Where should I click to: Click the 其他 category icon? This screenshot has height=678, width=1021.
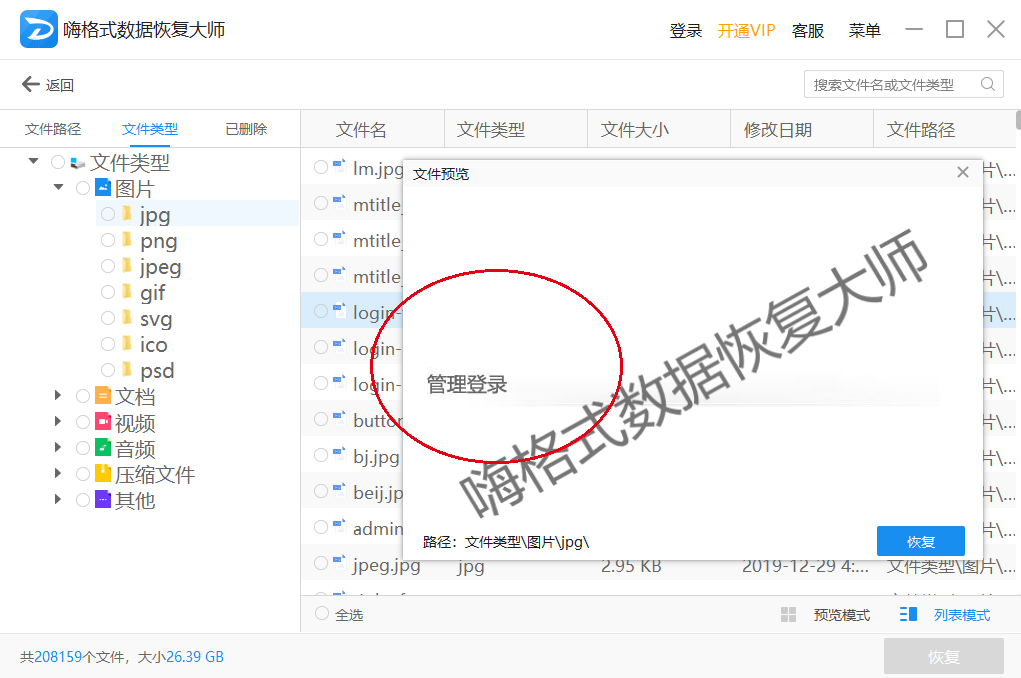(x=103, y=499)
